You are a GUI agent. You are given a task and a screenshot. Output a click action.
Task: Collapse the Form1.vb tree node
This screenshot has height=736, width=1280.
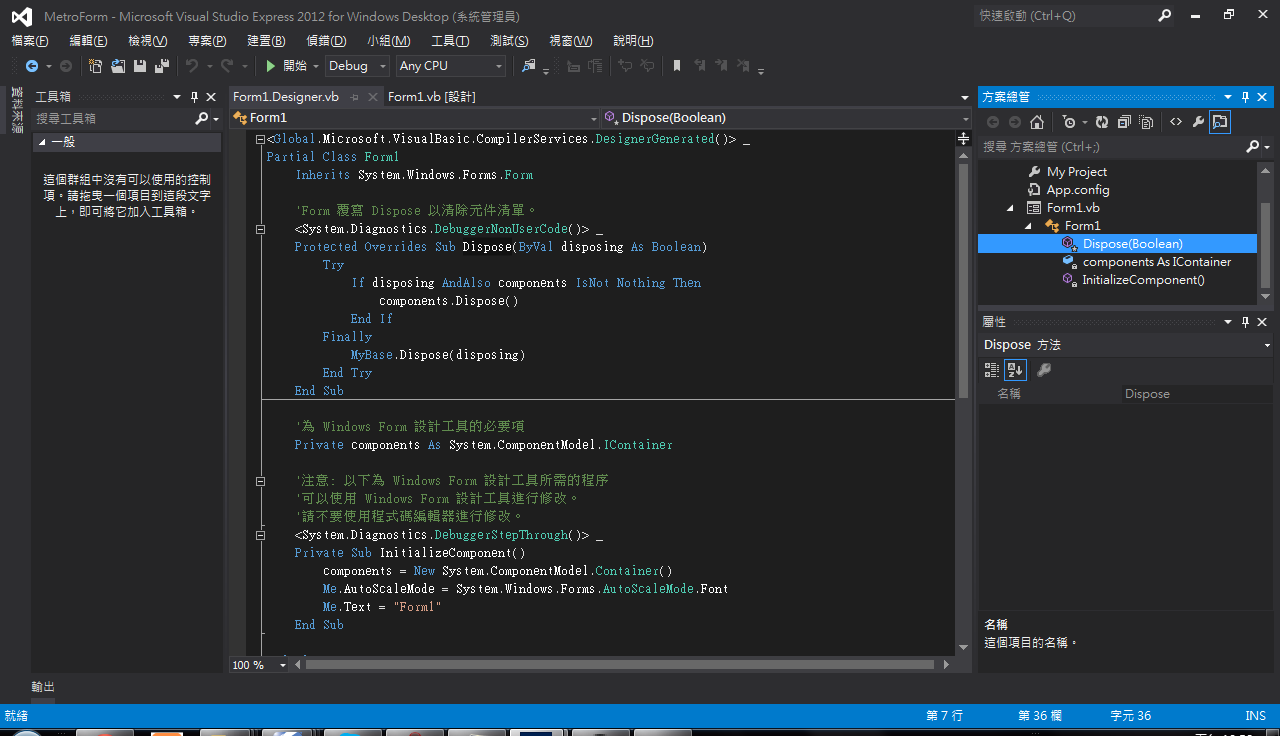[x=1010, y=208]
